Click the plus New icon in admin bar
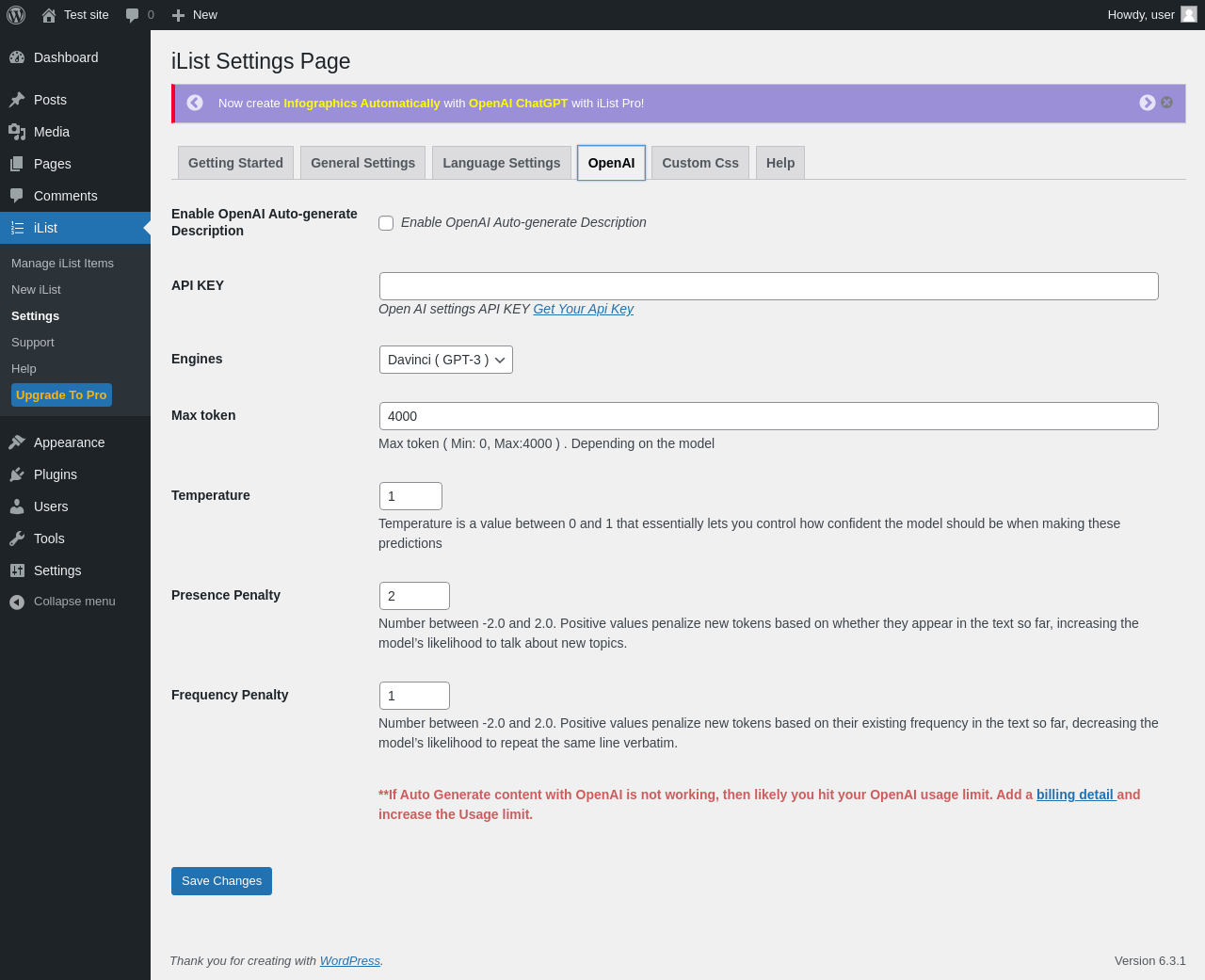Screen dimensions: 1205x980 coord(178,15)
